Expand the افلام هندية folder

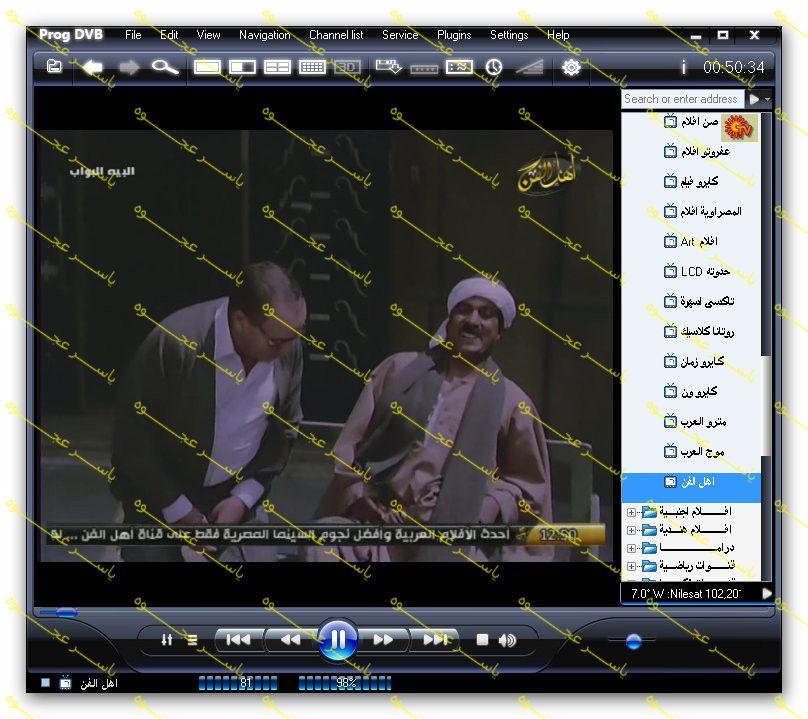(631, 530)
